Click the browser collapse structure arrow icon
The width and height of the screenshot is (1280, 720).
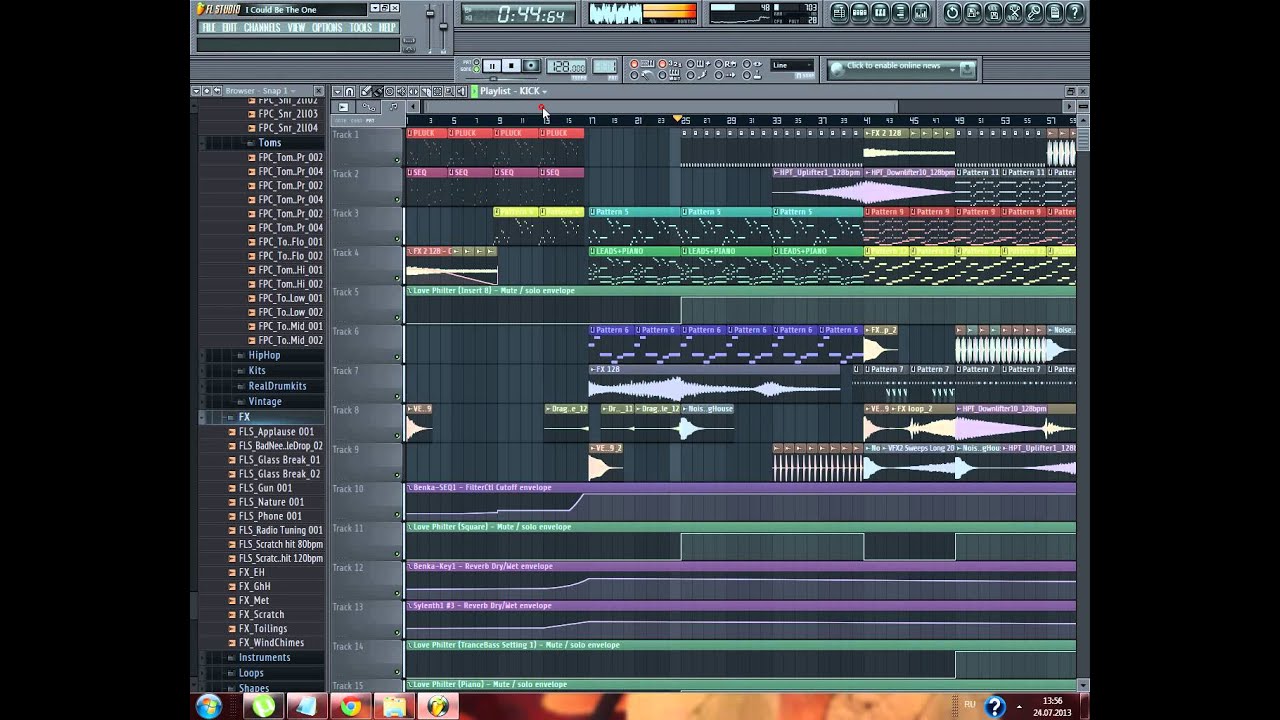[x=217, y=91]
